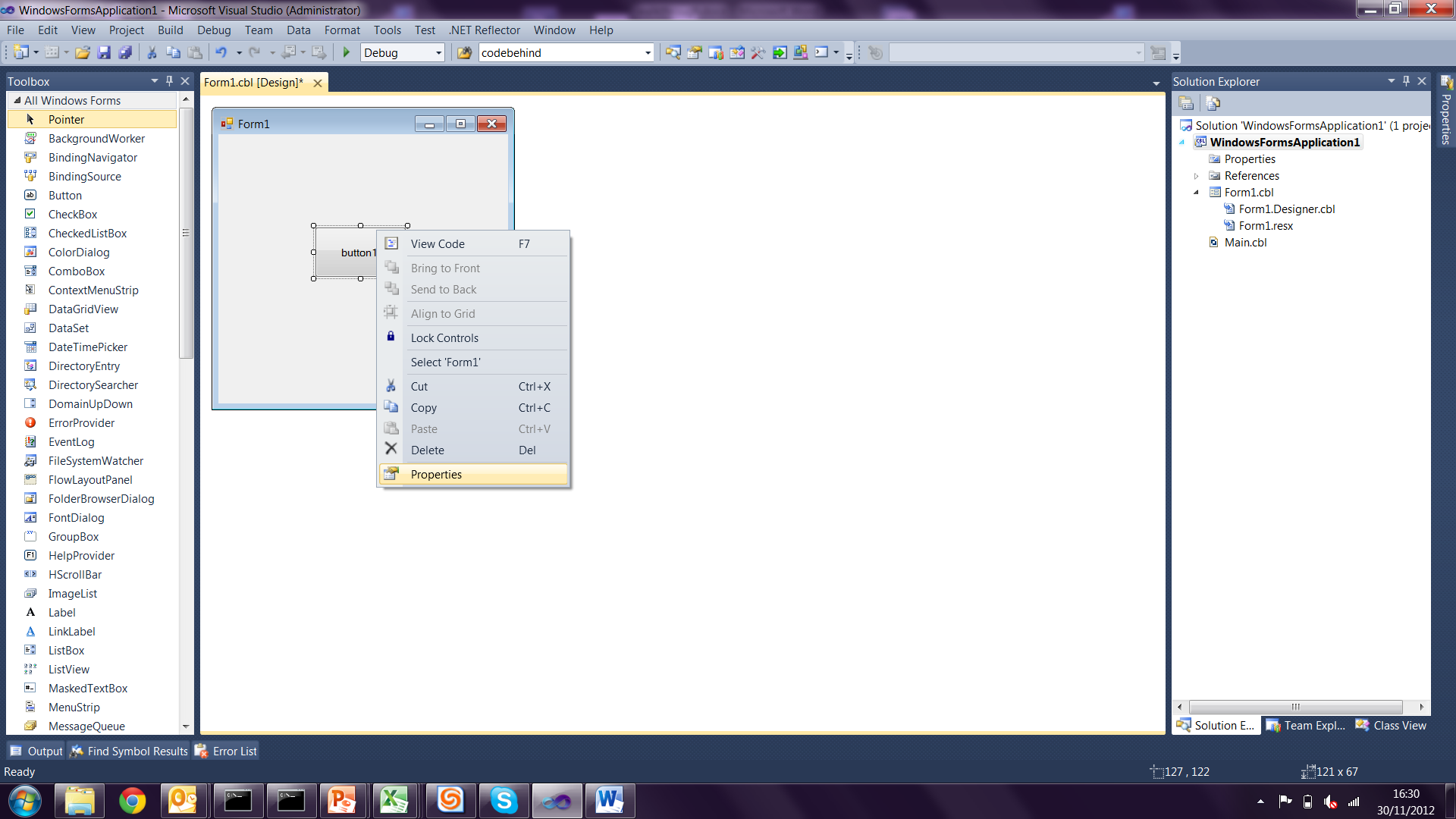
Task: Switch to the Class View tab
Action: pos(1392,726)
